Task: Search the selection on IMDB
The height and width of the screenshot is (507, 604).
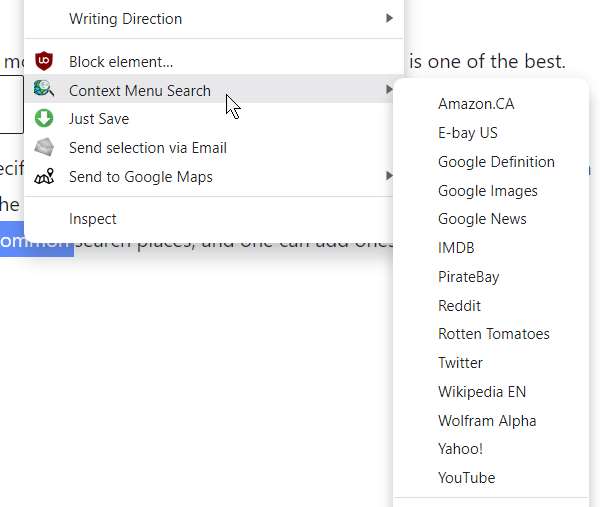Action: tap(456, 248)
